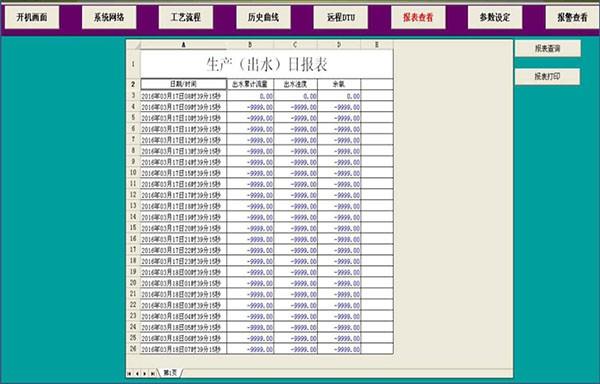The image size is (600, 384).
Task: Select the 报表查看 menu button
Action: click(x=418, y=17)
